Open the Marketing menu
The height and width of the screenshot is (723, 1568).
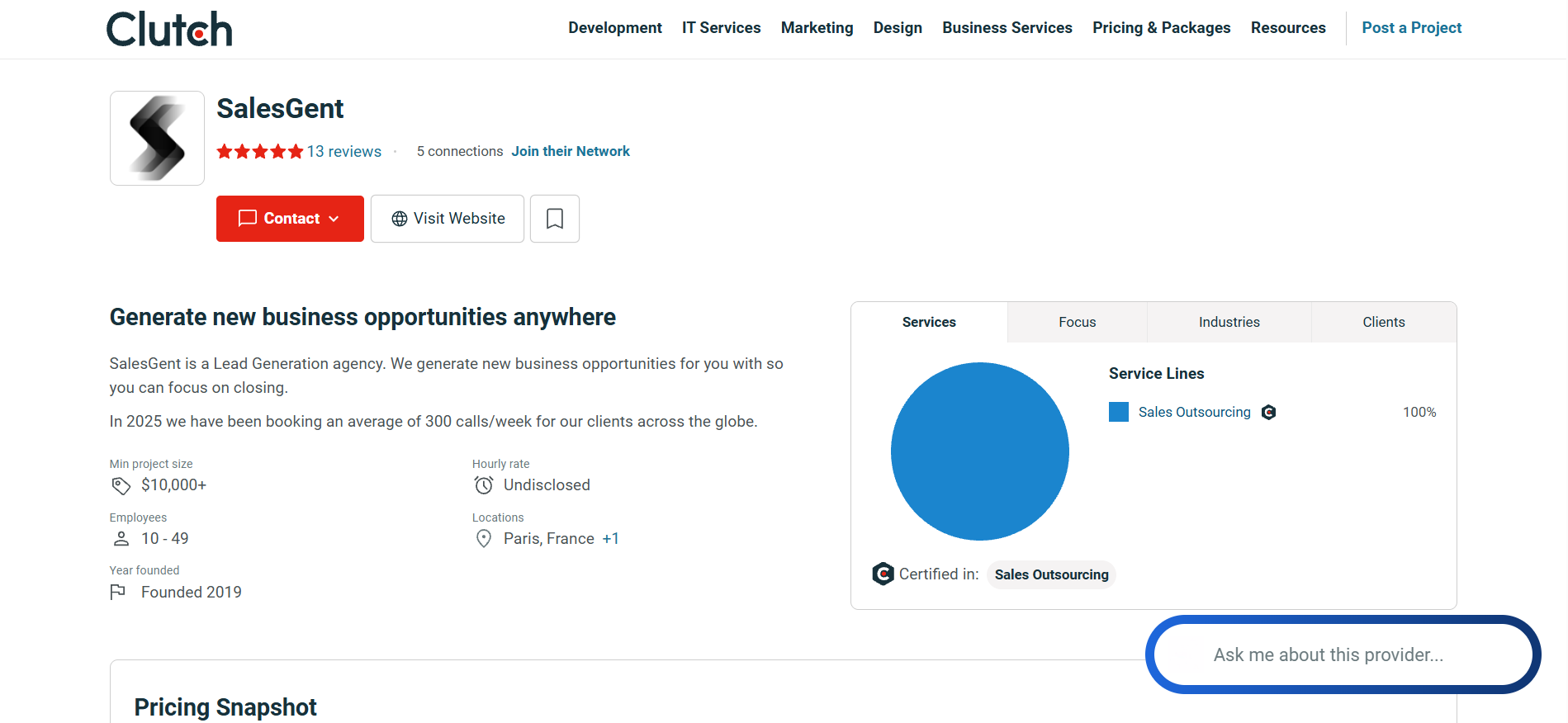tap(817, 28)
